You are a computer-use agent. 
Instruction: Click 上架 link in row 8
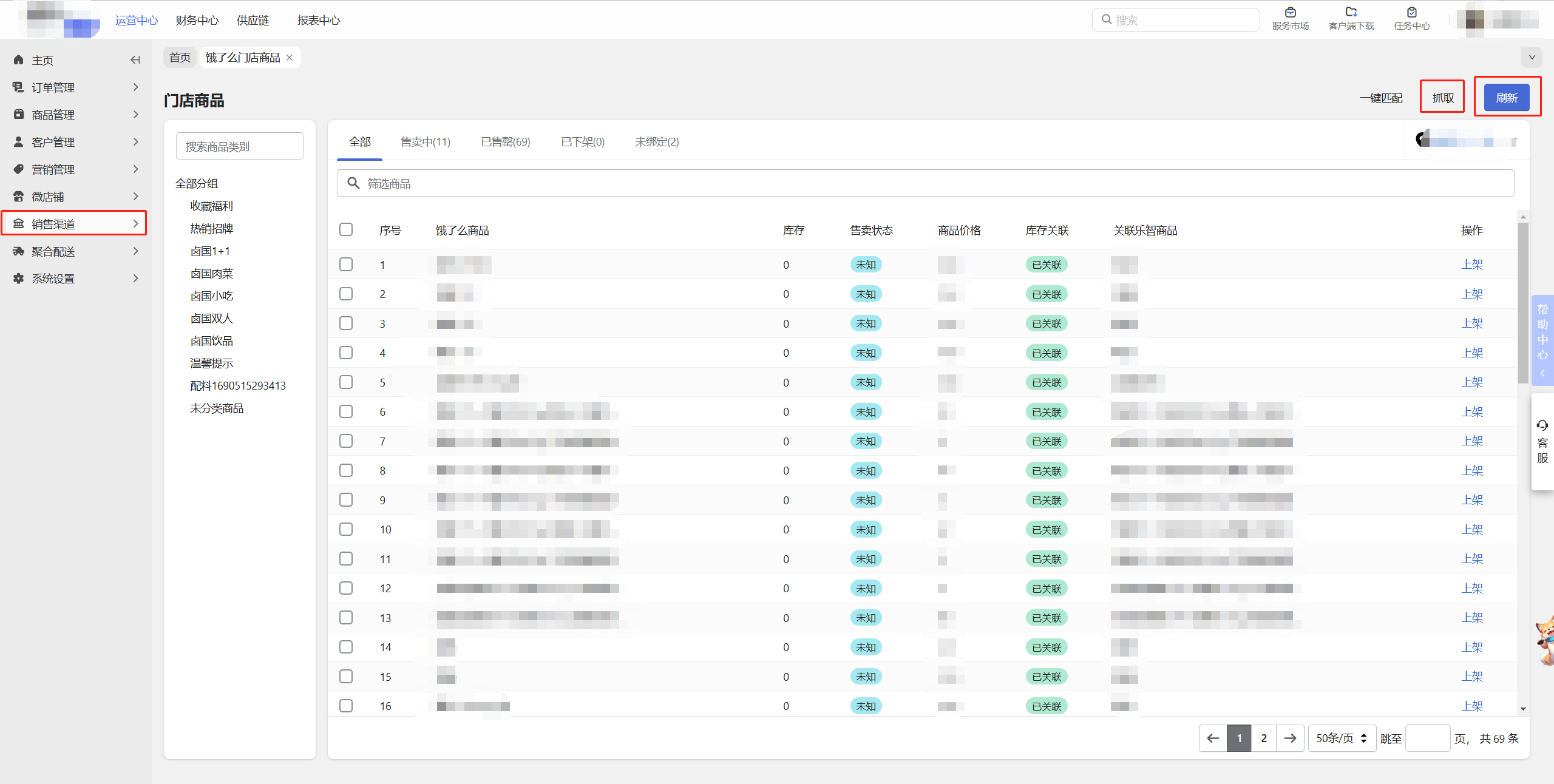[1472, 471]
